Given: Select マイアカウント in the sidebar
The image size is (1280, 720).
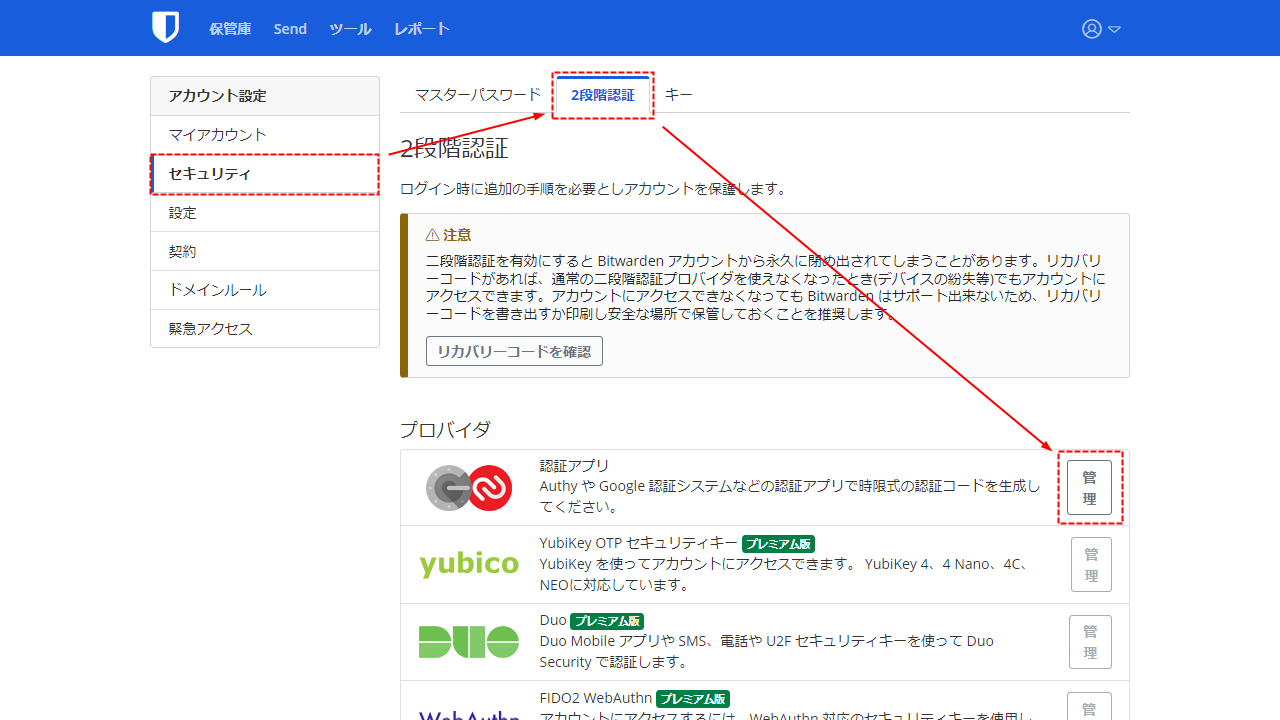Looking at the screenshot, I should click(265, 135).
